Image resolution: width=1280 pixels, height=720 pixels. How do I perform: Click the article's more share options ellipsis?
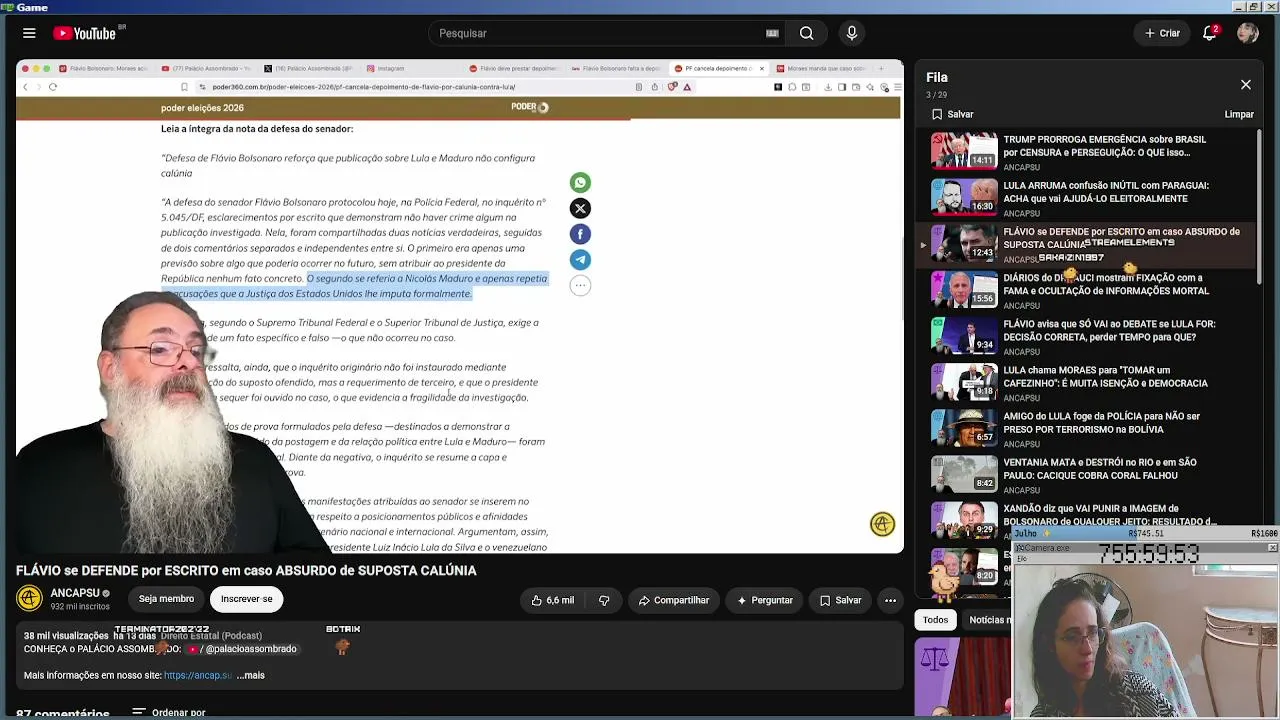point(580,285)
